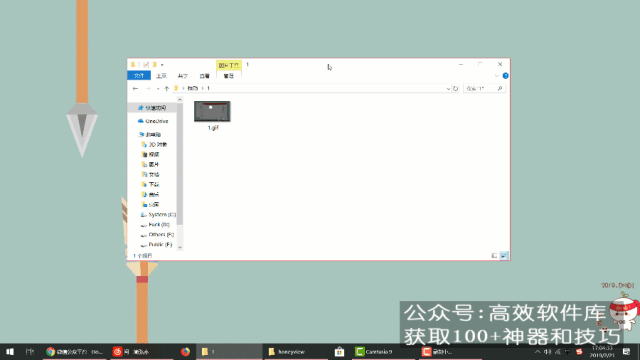The height and width of the screenshot is (360, 640).
Task: Select the Picture Tools contextual tab header
Action: (229, 65)
